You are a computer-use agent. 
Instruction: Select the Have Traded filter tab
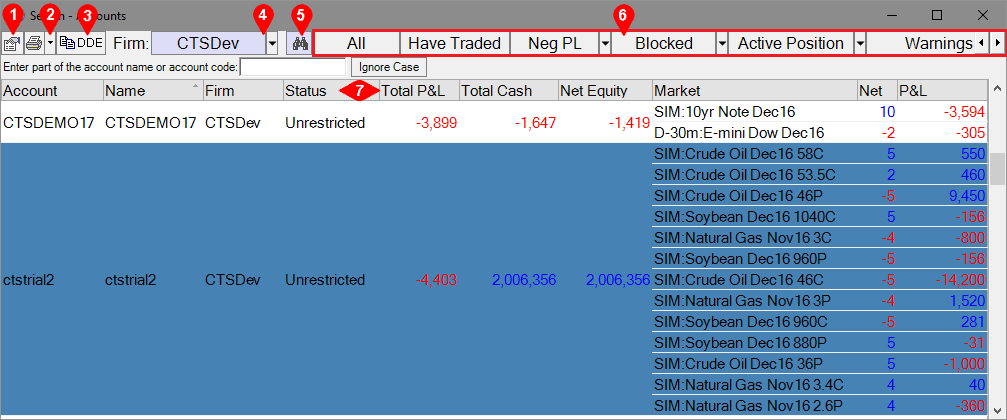click(454, 44)
